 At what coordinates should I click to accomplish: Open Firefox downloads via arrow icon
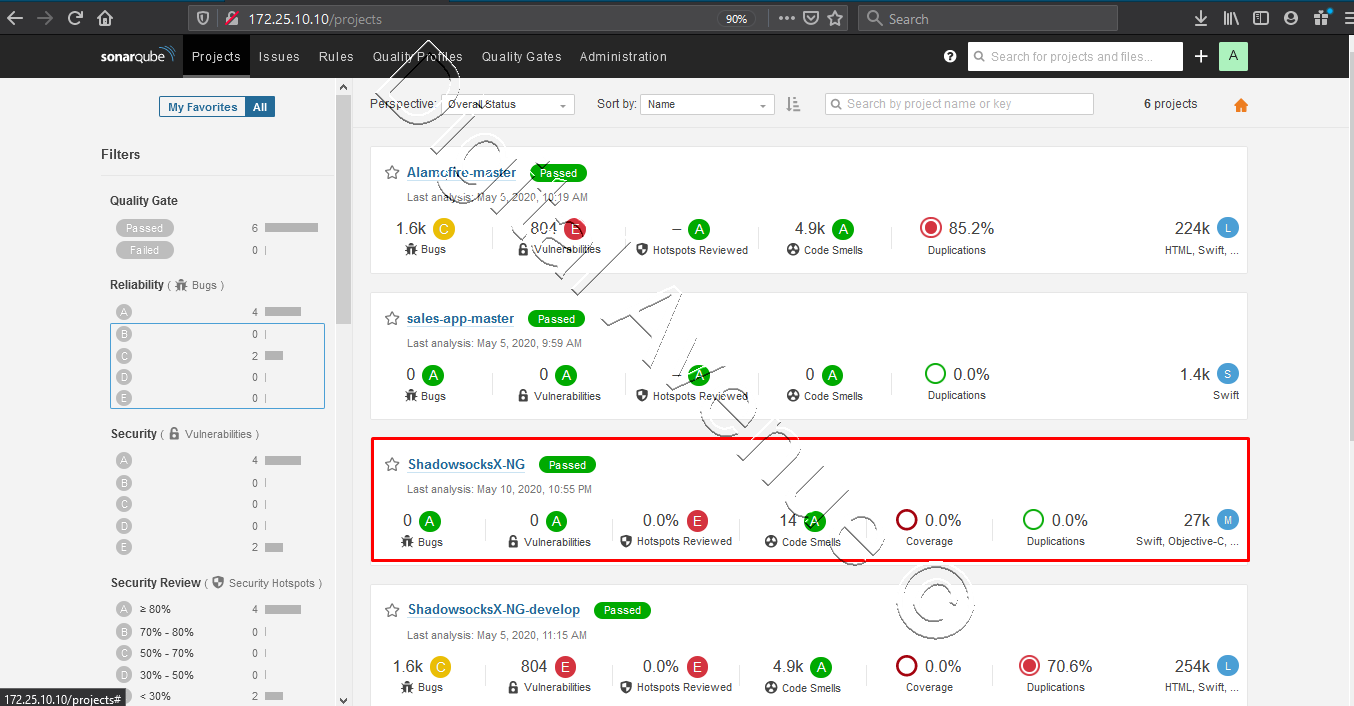pos(1200,17)
